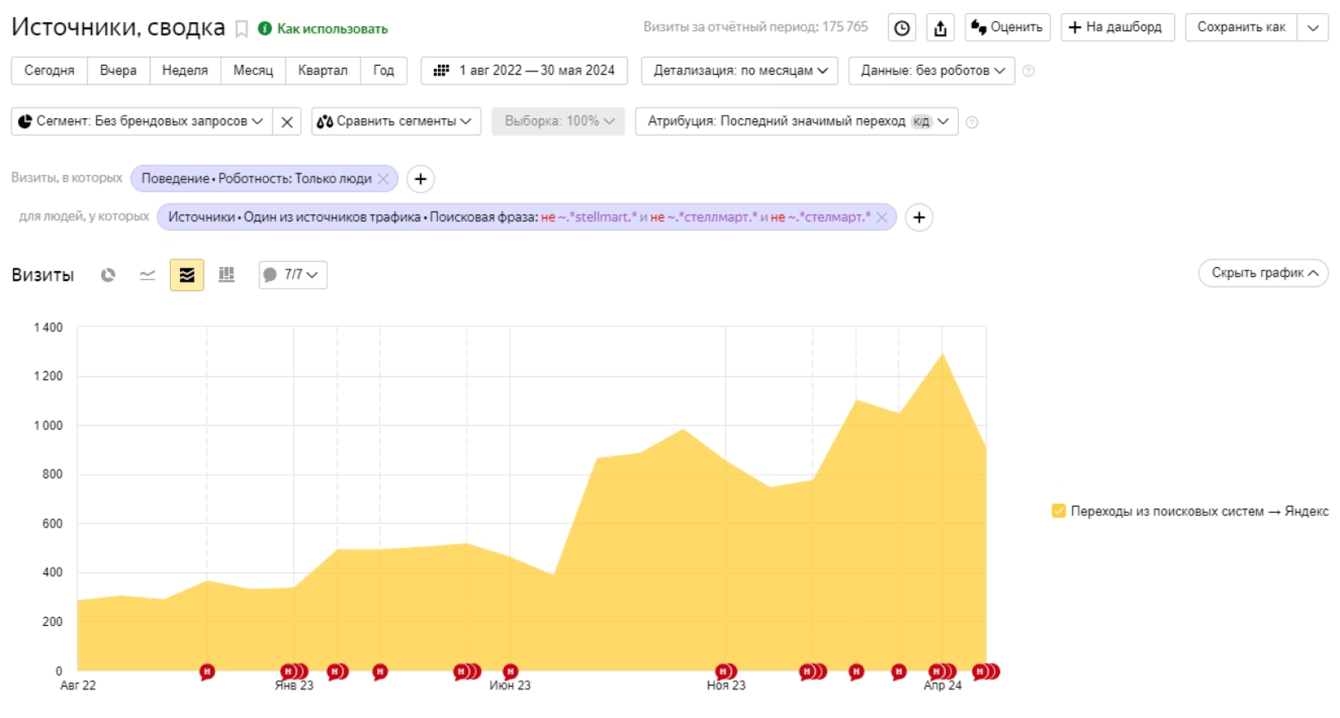The width and height of the screenshot is (1340, 718).
Task: Open the Данные: без роботов dropdown
Action: [931, 71]
